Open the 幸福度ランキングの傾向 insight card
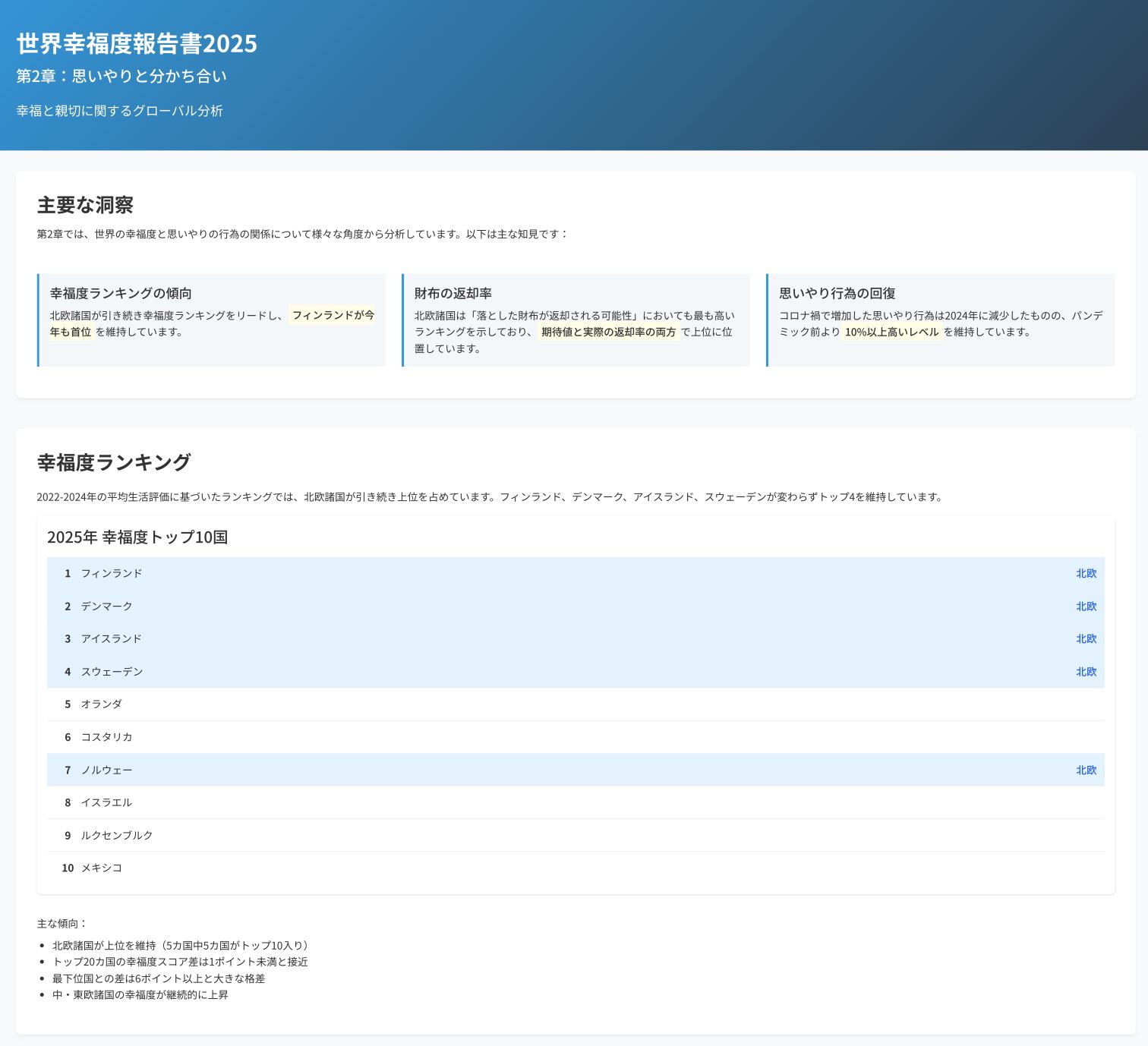 211,320
